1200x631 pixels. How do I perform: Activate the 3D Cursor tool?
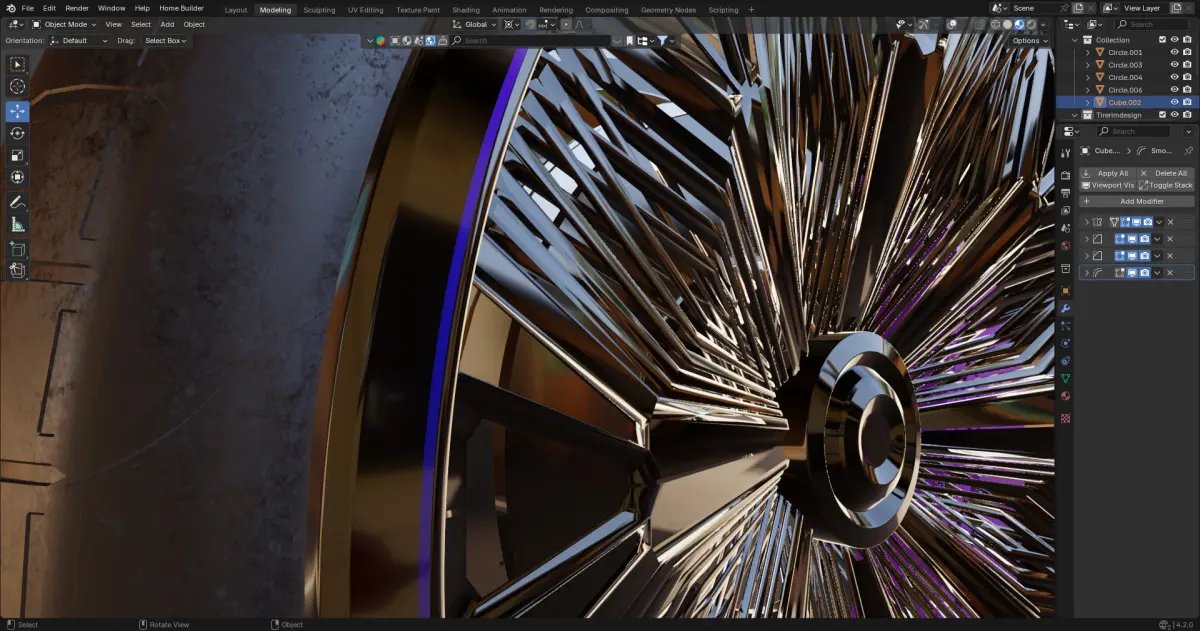coord(17,87)
